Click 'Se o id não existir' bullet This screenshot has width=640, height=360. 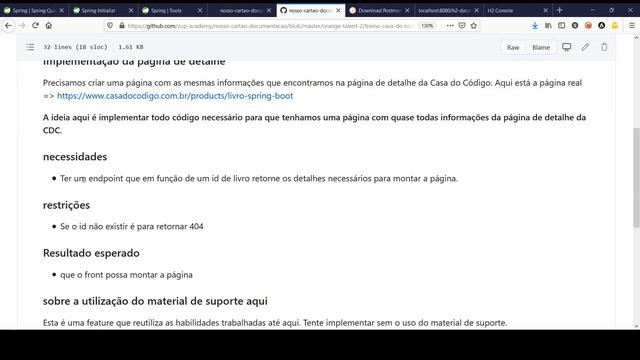pyautogui.click(x=131, y=227)
